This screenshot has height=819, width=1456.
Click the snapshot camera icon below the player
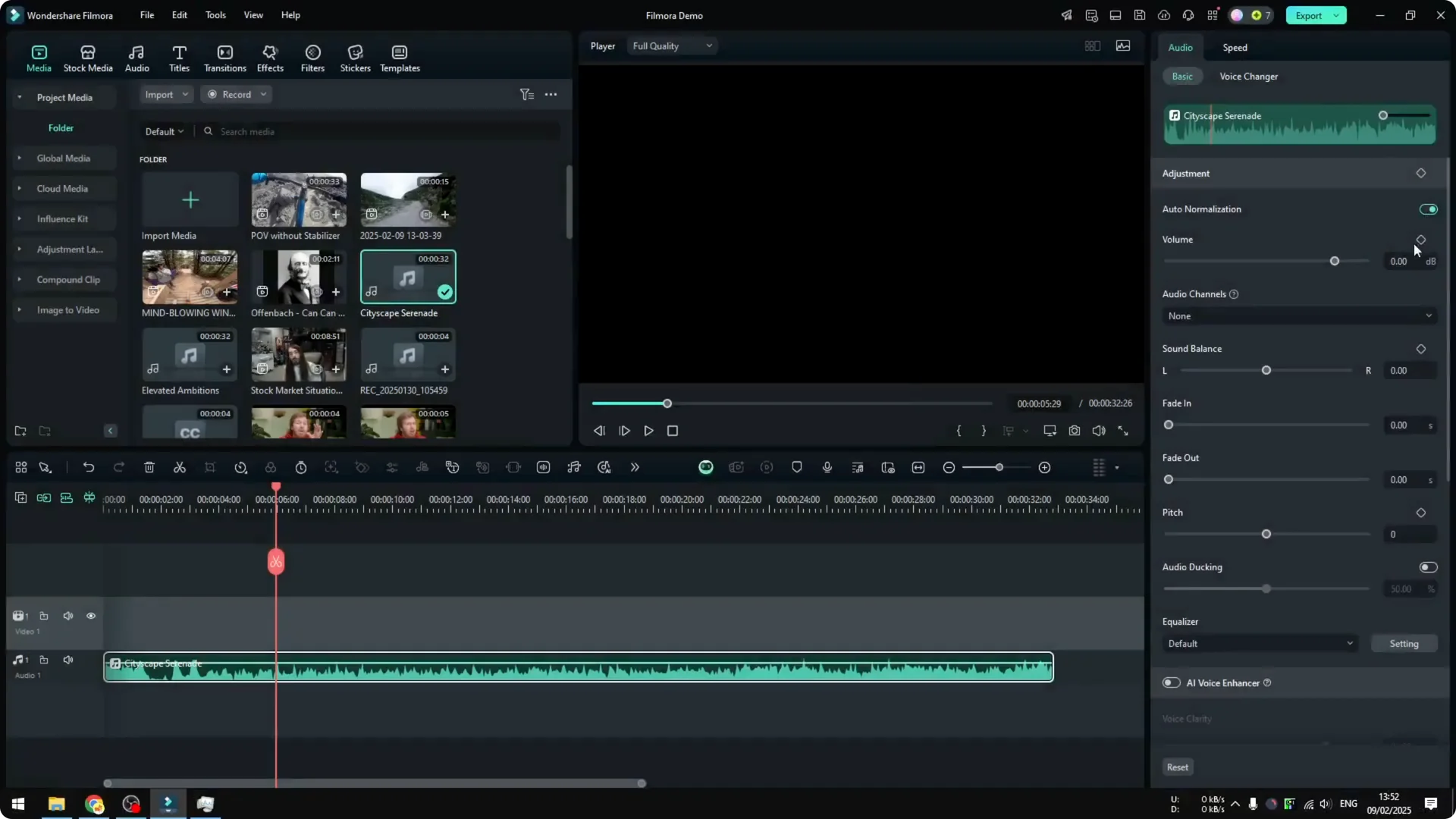(1074, 430)
